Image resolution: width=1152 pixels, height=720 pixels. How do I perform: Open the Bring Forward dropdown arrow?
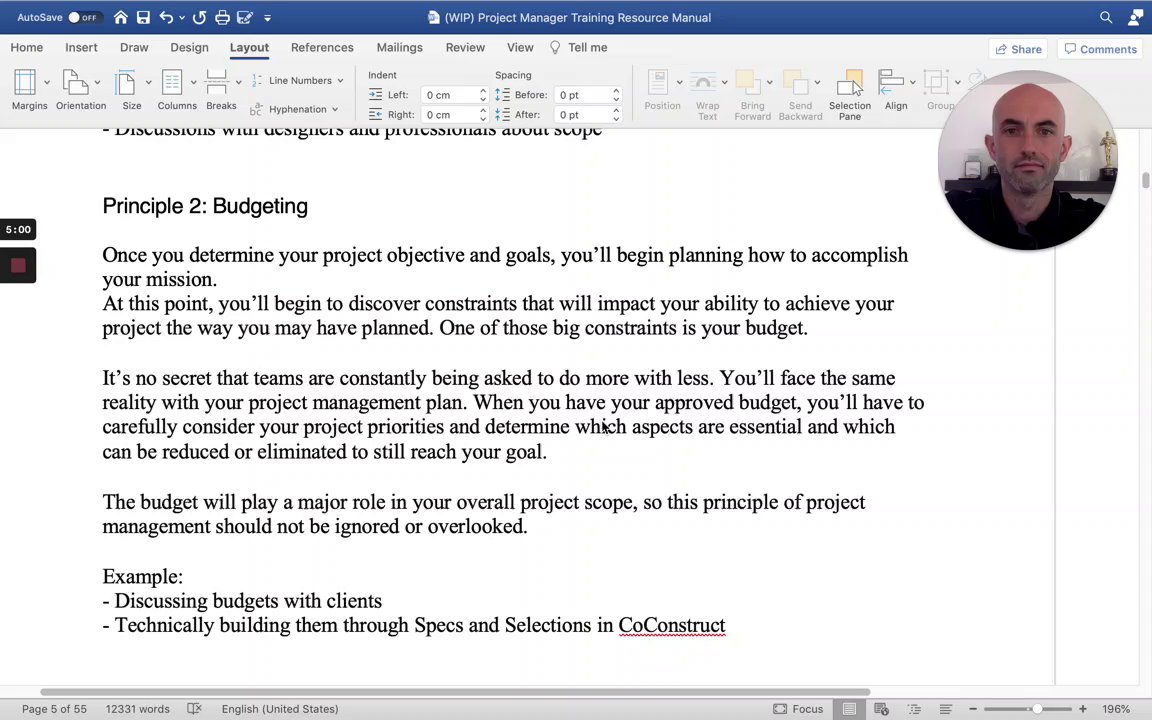click(769, 82)
